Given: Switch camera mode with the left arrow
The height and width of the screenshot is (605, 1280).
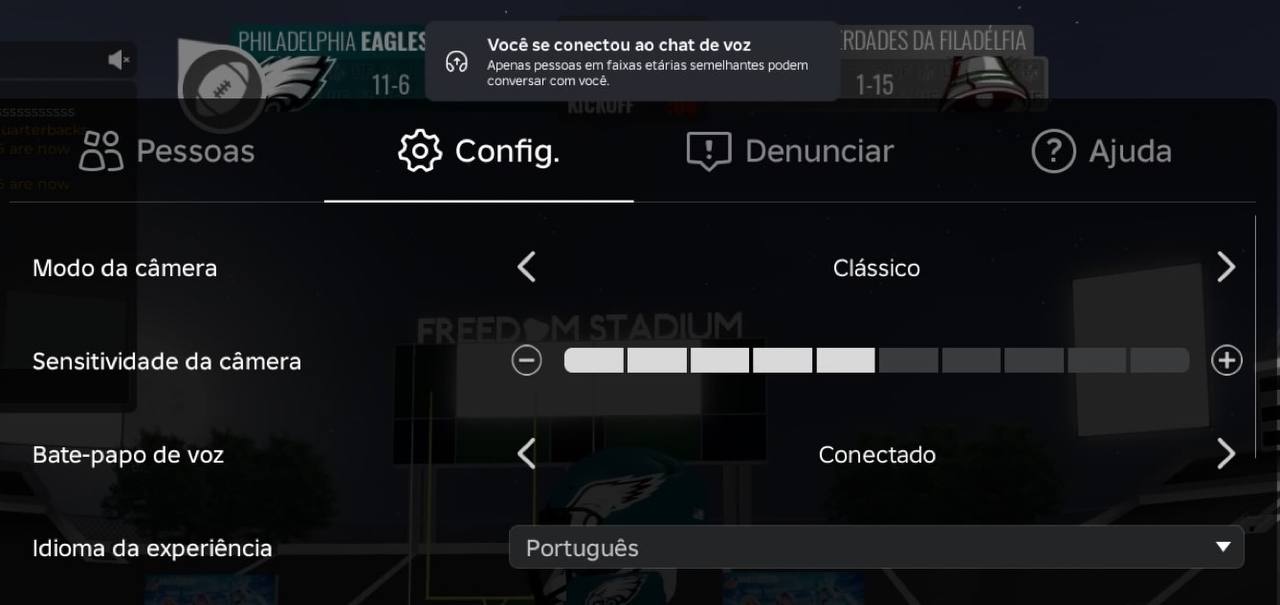Looking at the screenshot, I should tap(527, 267).
